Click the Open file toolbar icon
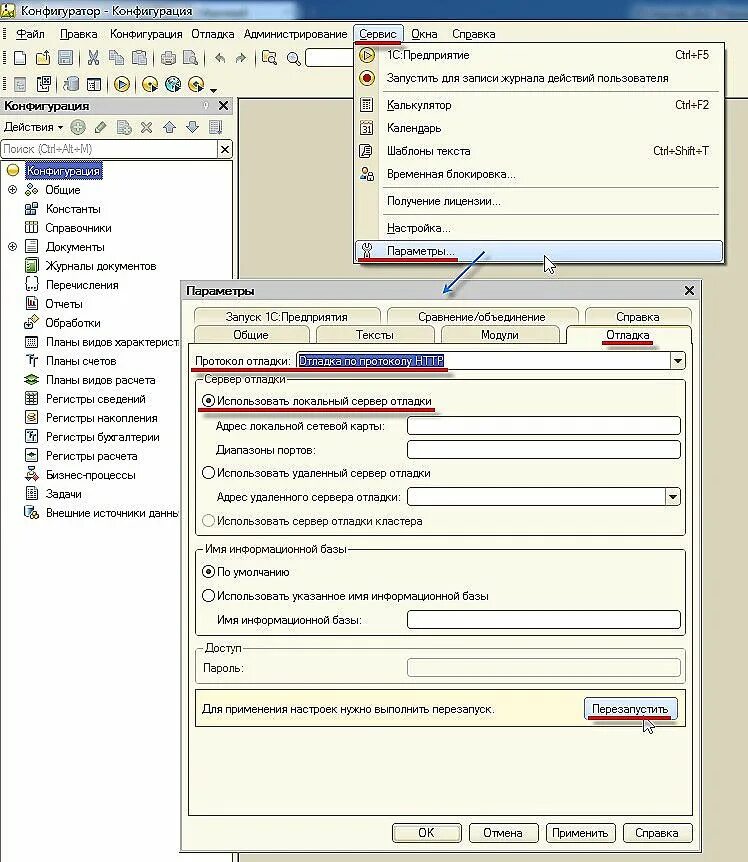The image size is (748, 862). (43, 57)
